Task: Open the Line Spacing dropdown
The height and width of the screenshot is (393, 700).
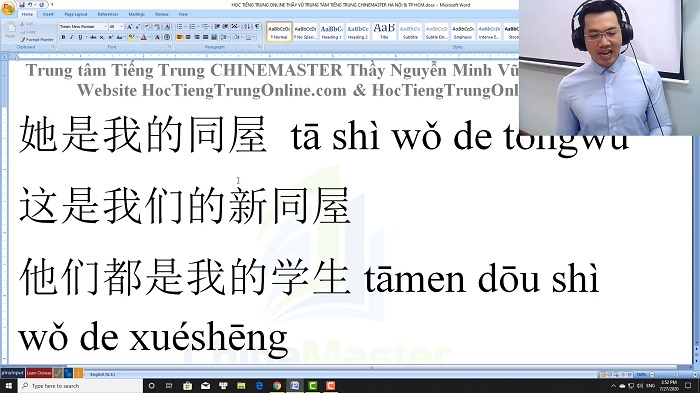Action: coord(225,37)
